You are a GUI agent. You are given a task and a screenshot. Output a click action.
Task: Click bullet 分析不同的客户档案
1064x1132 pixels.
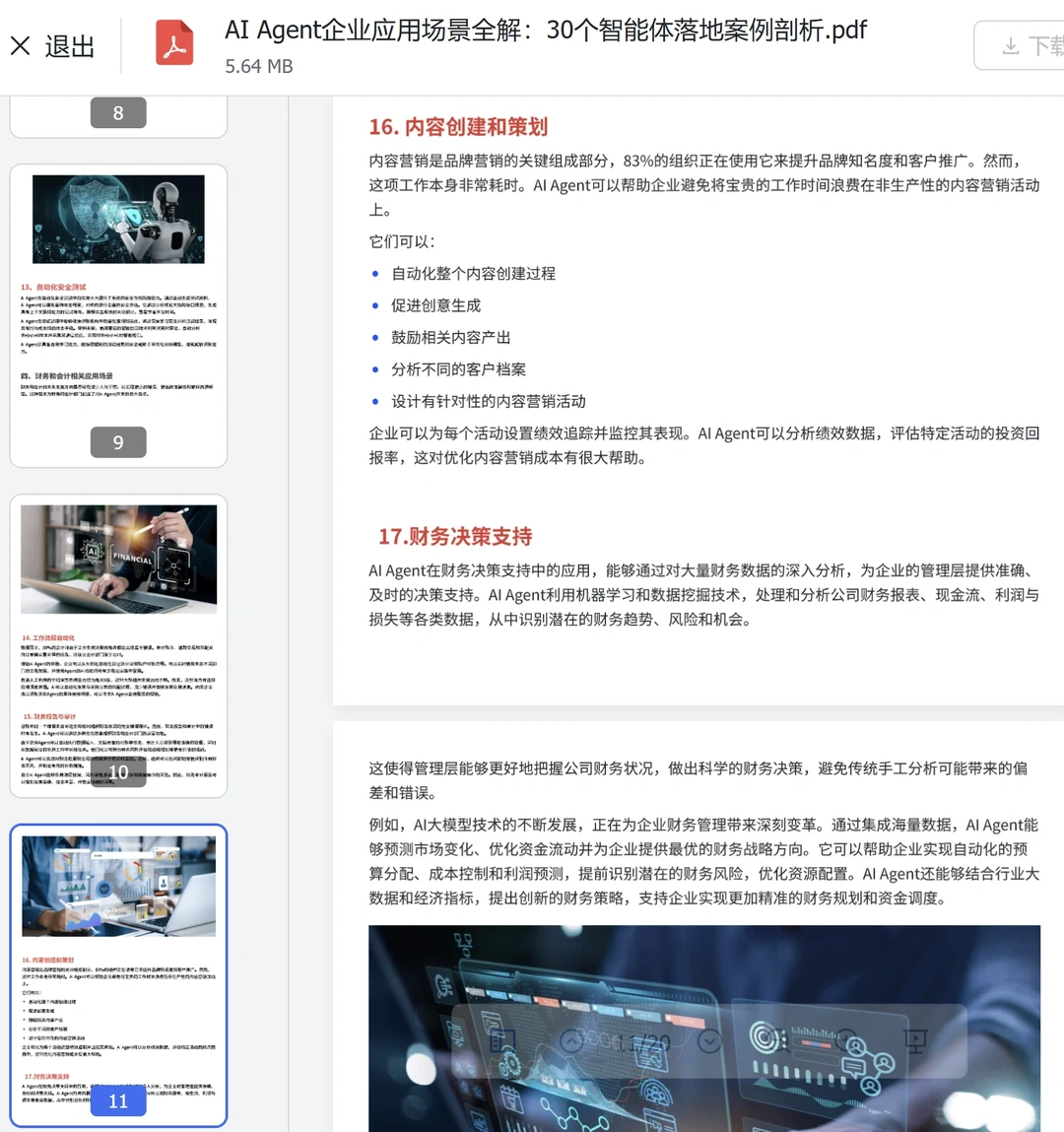click(x=458, y=368)
